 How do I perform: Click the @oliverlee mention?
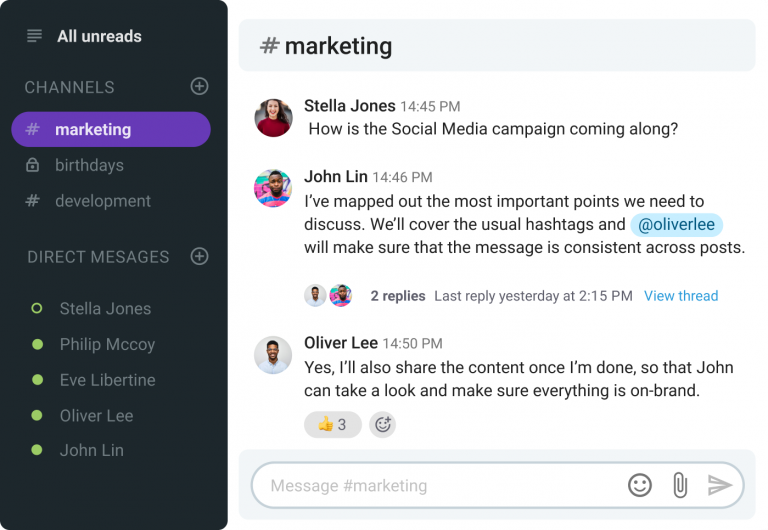676,225
